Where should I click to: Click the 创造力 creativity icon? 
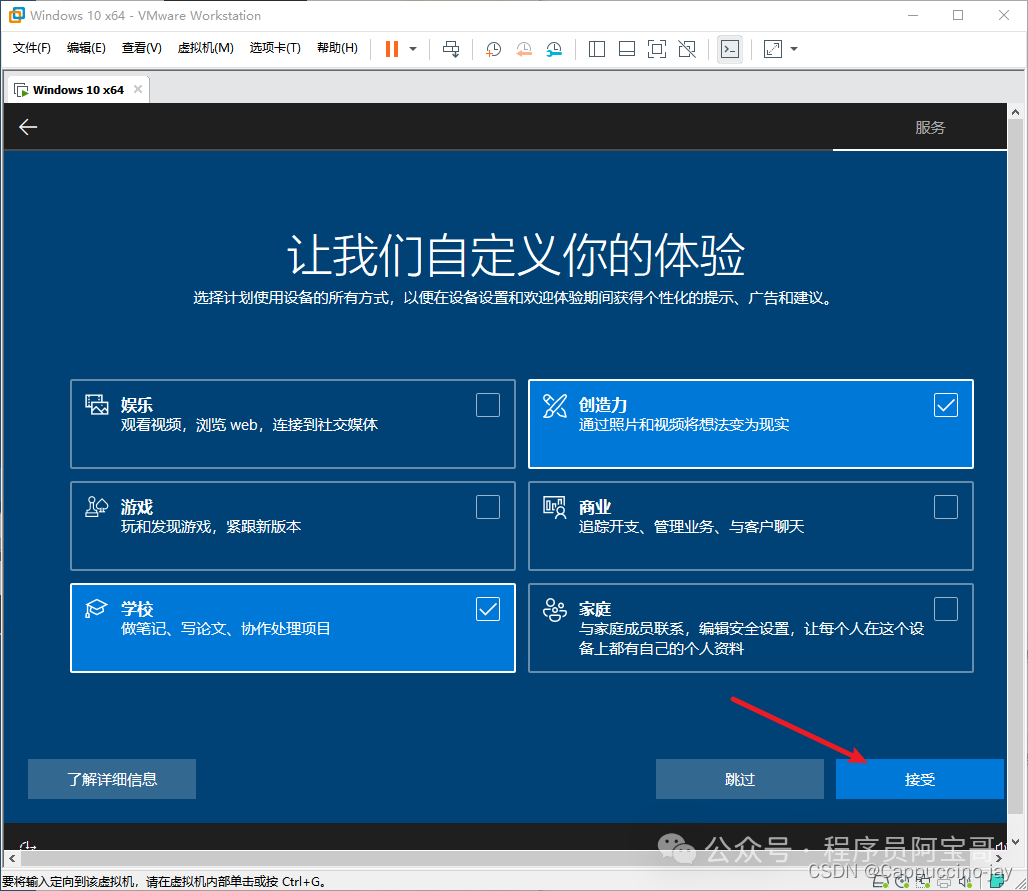coord(555,406)
